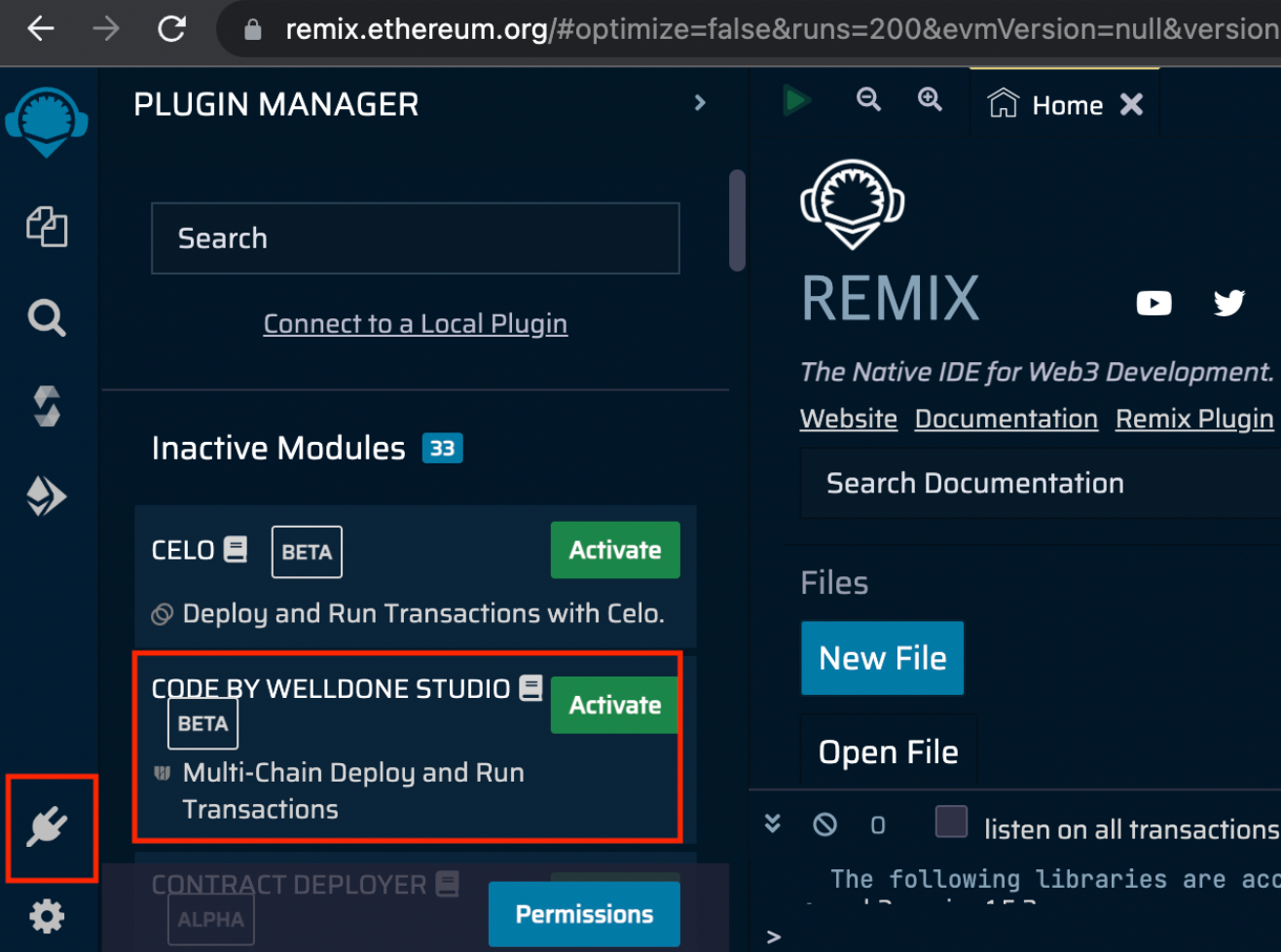Enable listen on all transactions
Screen dimensions: 1281x952
coord(951,823)
